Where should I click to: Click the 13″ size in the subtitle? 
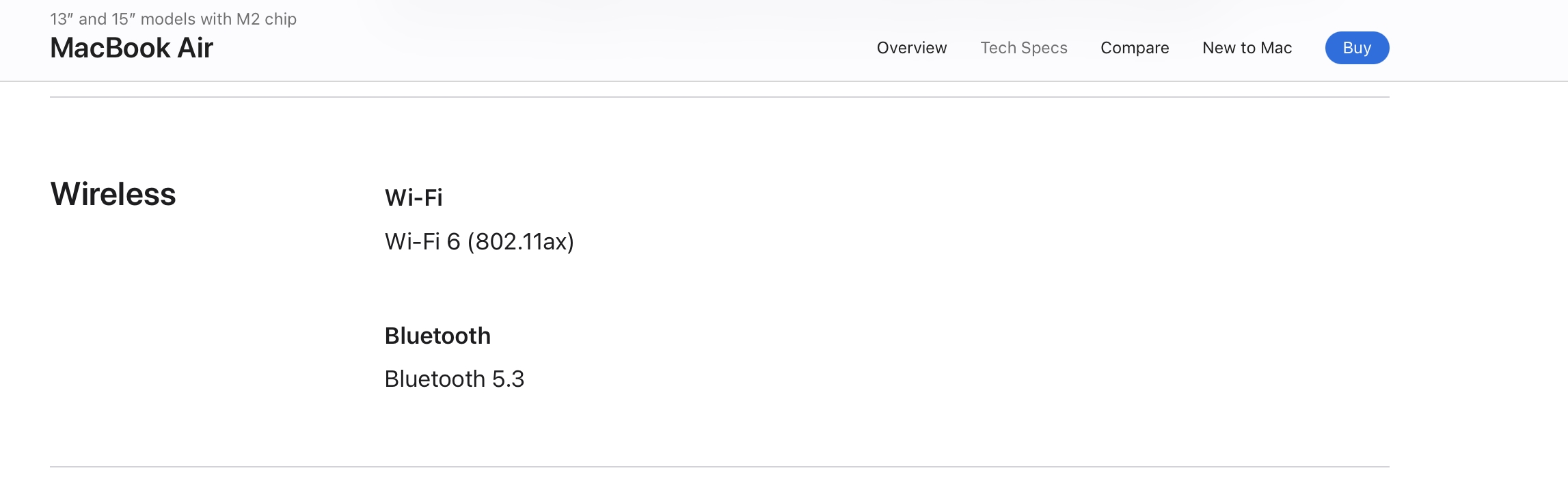coord(62,19)
